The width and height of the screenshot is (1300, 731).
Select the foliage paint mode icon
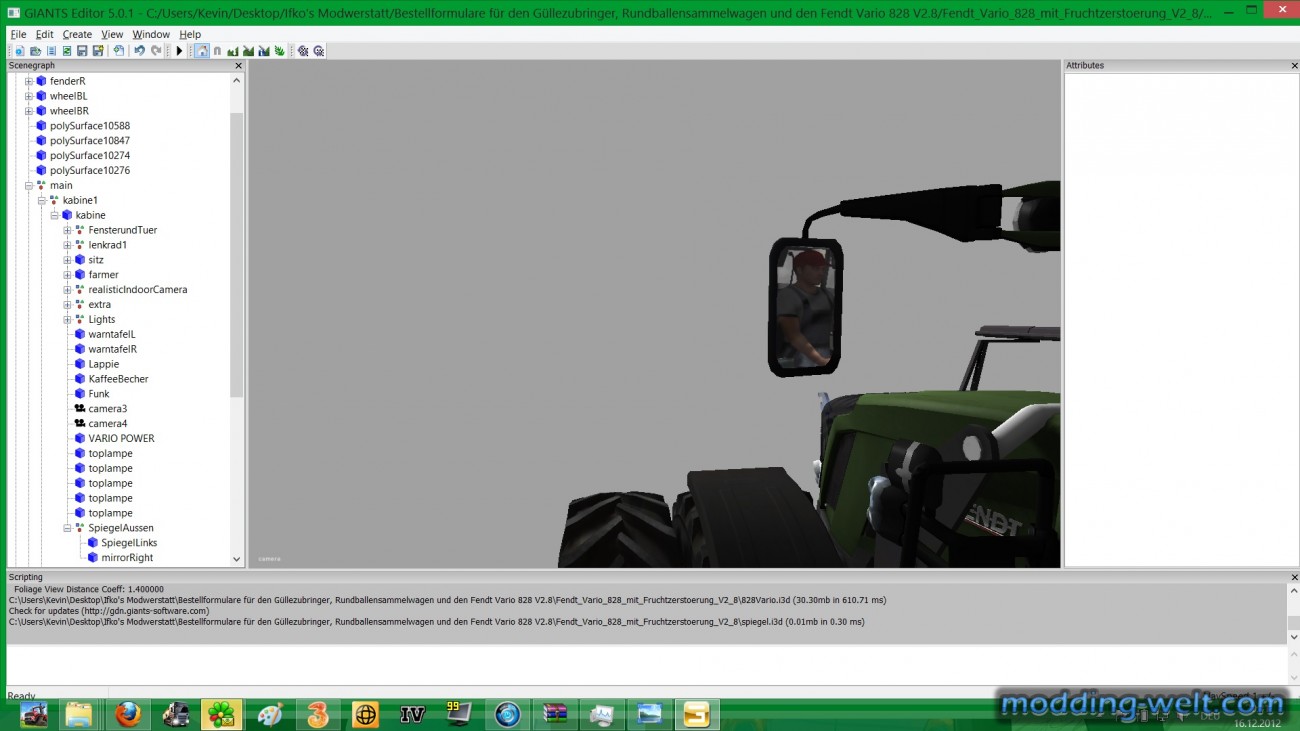coord(279,51)
